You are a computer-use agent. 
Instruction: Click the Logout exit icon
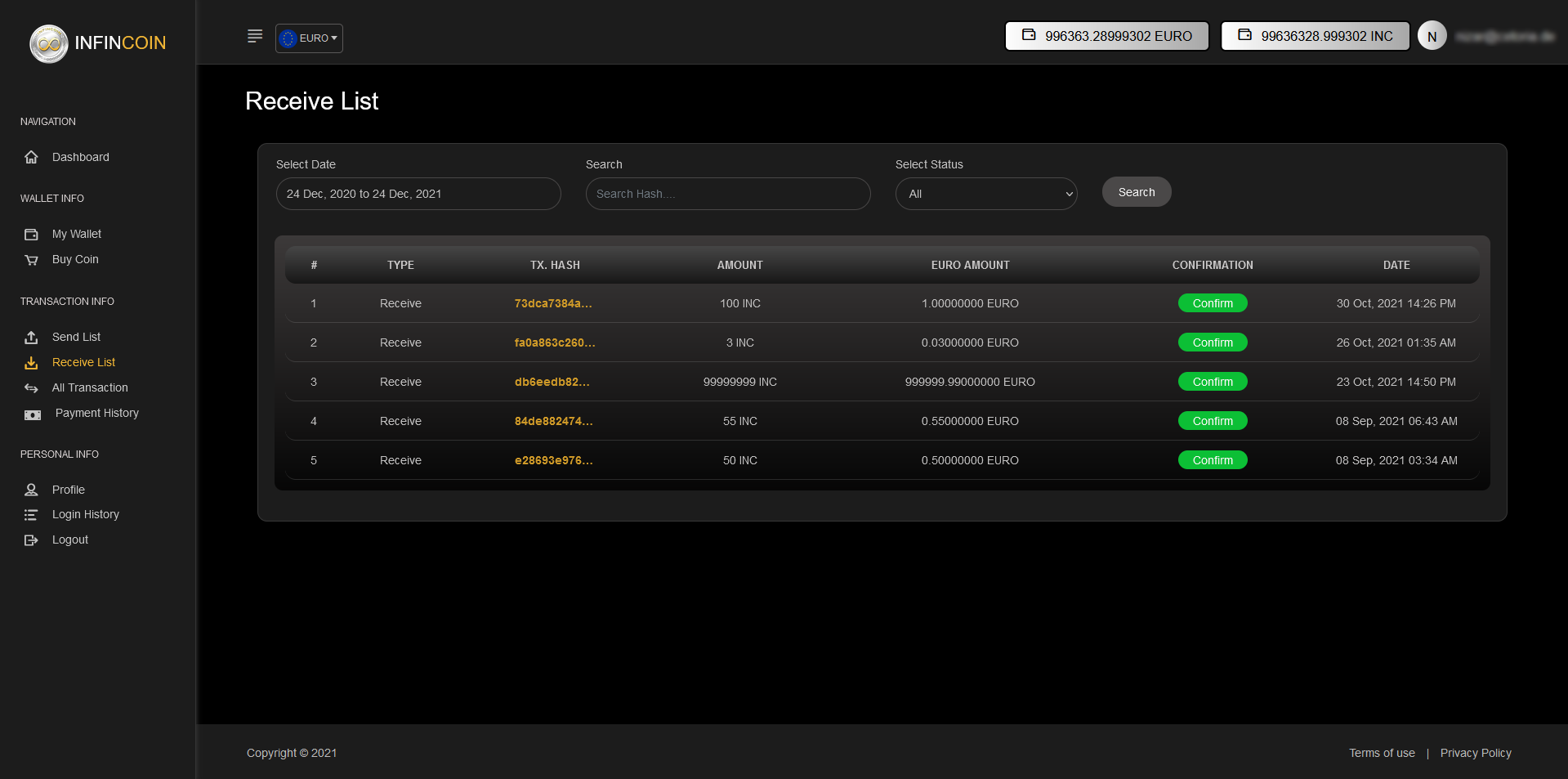pos(31,540)
